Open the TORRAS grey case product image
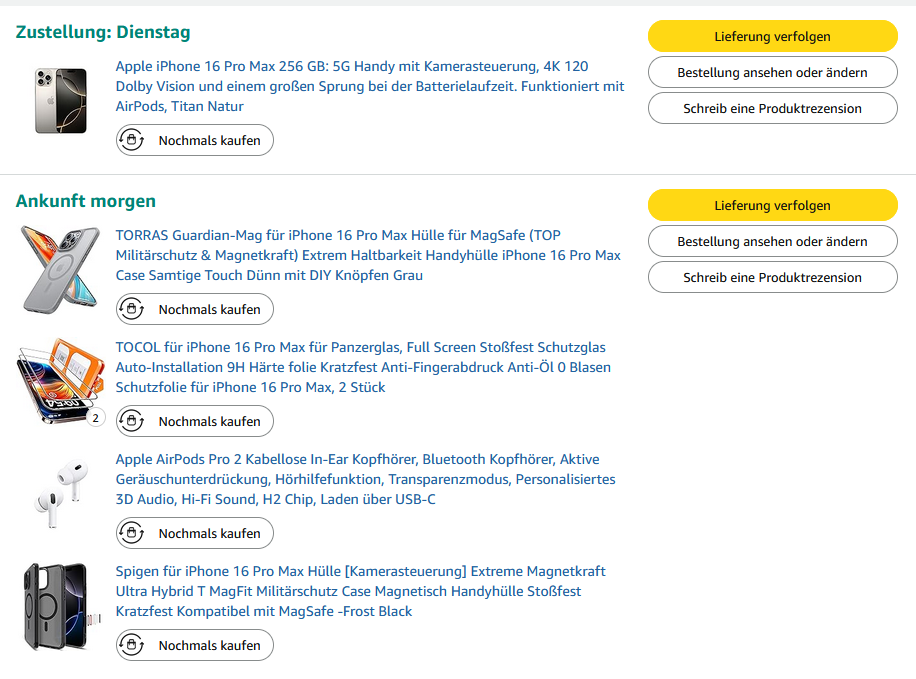 (x=60, y=267)
